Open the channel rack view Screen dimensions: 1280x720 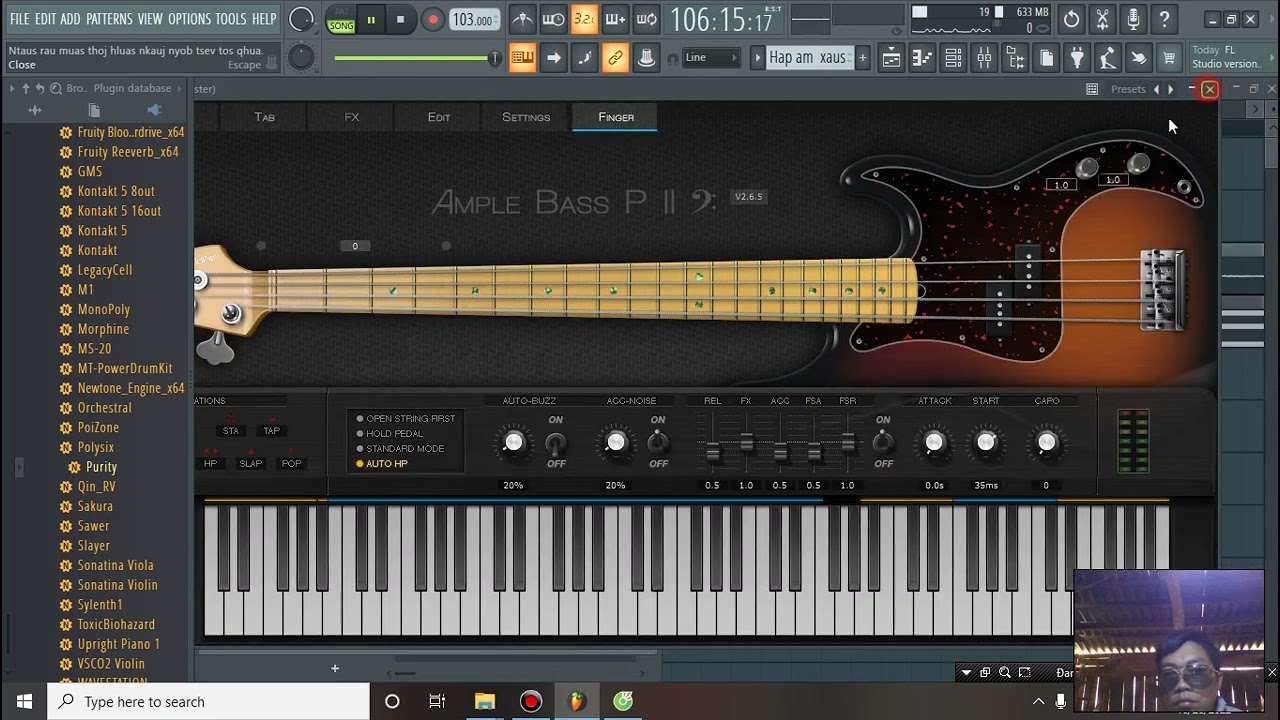[x=953, y=58]
